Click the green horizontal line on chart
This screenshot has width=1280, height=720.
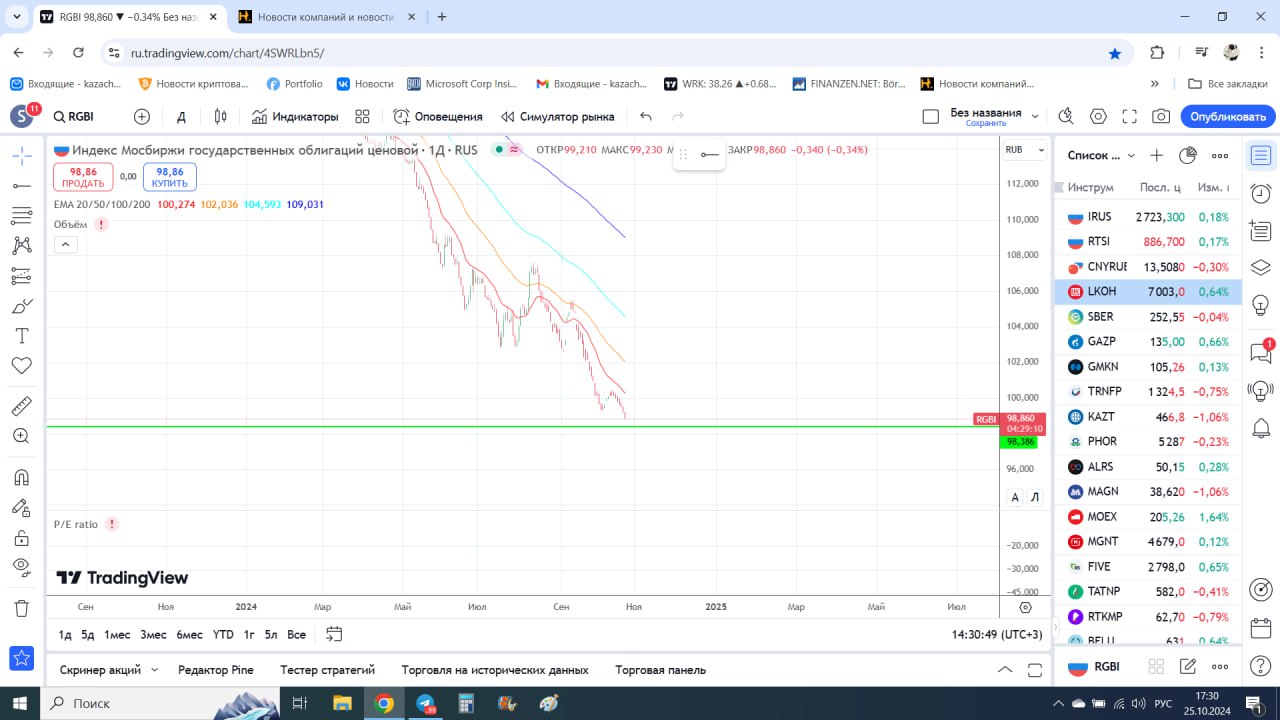coord(522,427)
